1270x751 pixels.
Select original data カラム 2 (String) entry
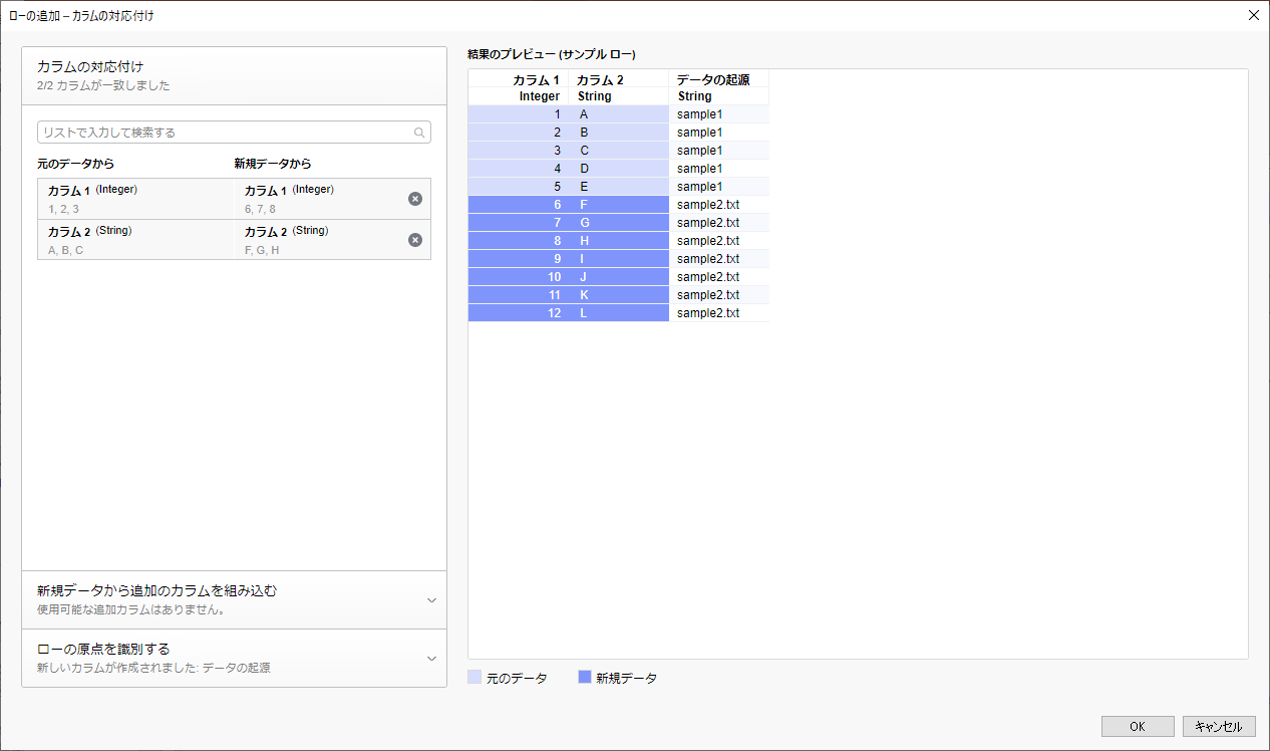point(135,240)
